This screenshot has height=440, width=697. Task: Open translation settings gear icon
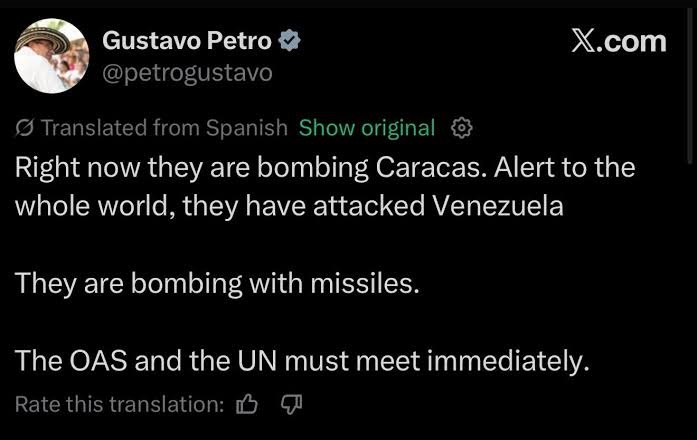click(x=461, y=128)
